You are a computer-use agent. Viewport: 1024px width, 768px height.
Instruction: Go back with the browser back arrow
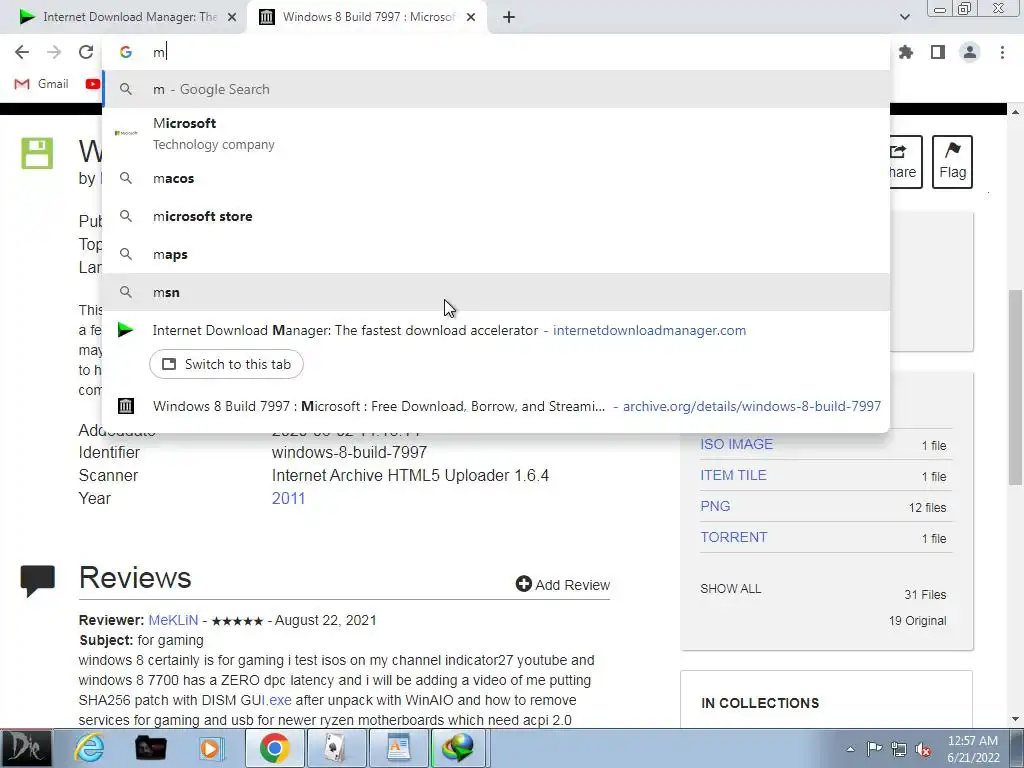click(22, 52)
